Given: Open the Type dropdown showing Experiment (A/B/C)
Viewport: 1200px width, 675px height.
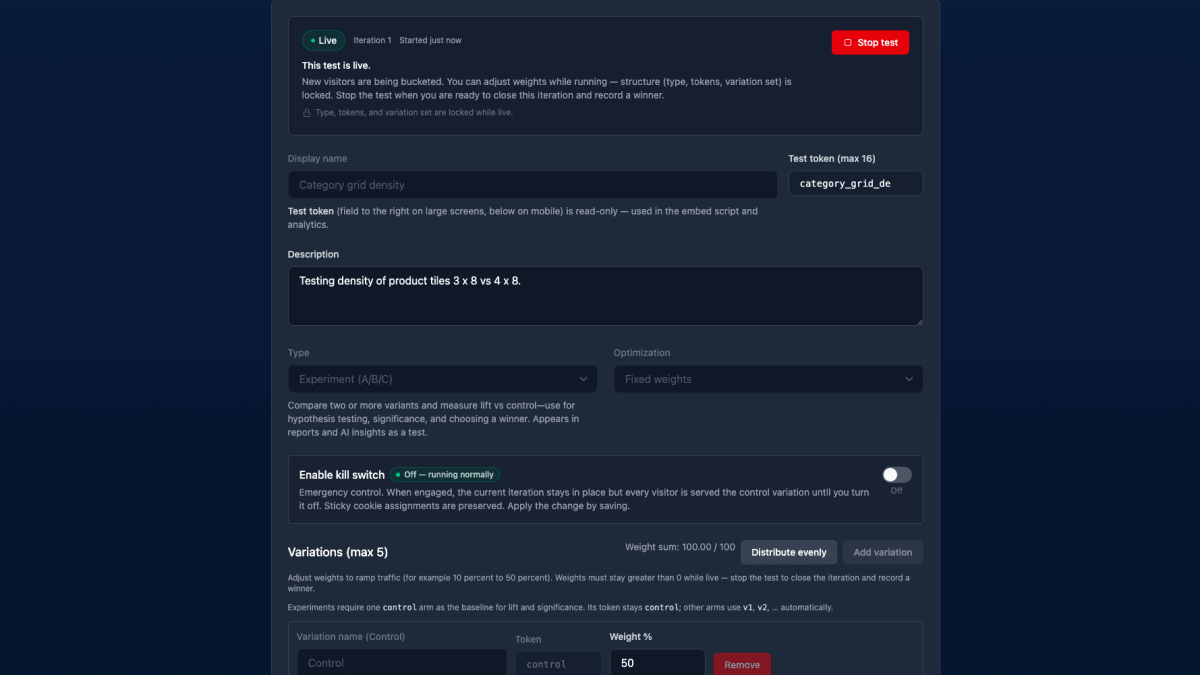Looking at the screenshot, I should (442, 379).
